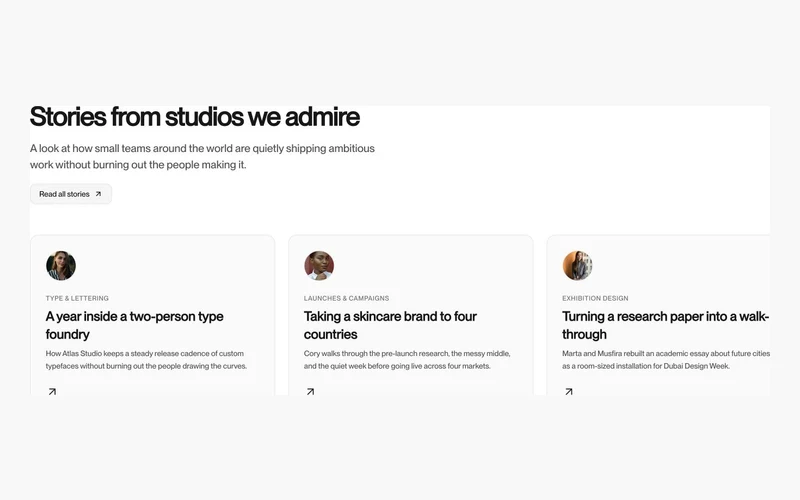This screenshot has width=800, height=500.
Task: Open arrow icon on the research paper card
Action: point(568,391)
